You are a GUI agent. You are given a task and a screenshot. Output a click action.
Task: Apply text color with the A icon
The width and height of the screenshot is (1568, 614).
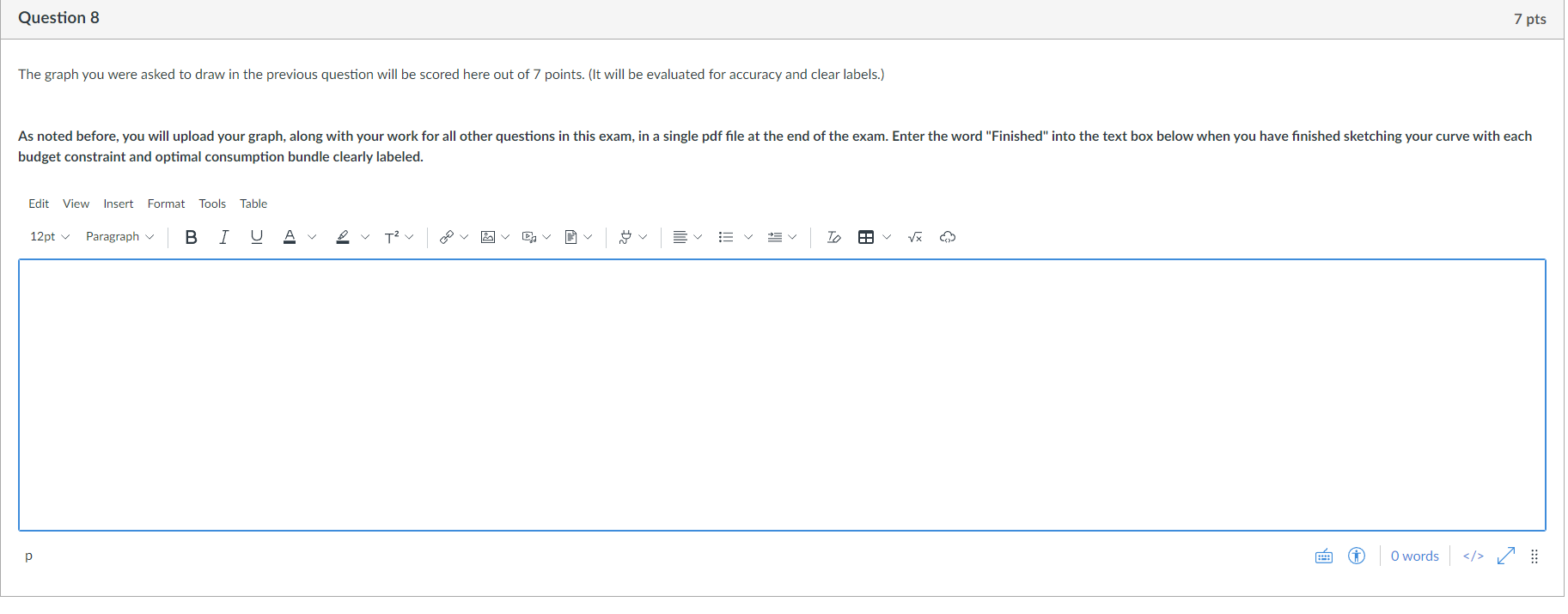click(290, 237)
